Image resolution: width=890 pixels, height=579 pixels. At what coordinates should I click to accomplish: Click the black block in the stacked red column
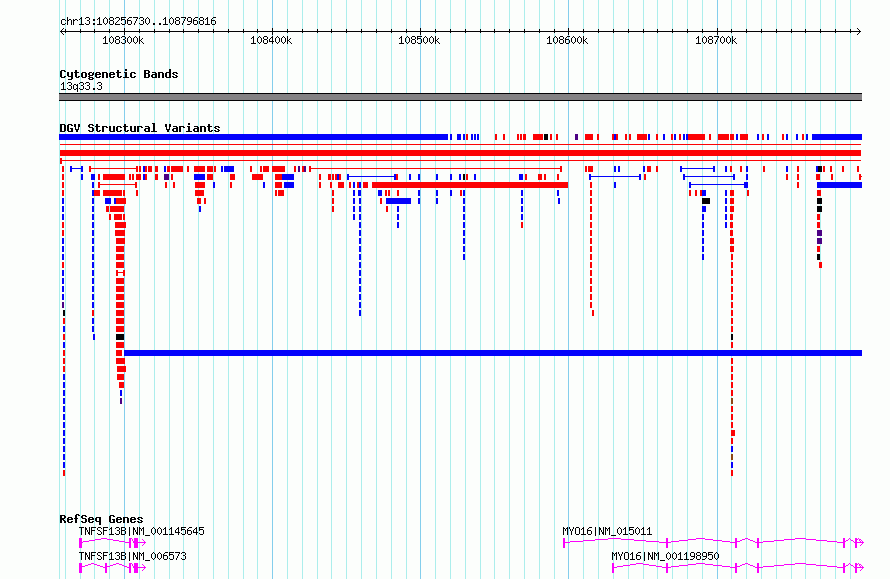tap(120, 337)
